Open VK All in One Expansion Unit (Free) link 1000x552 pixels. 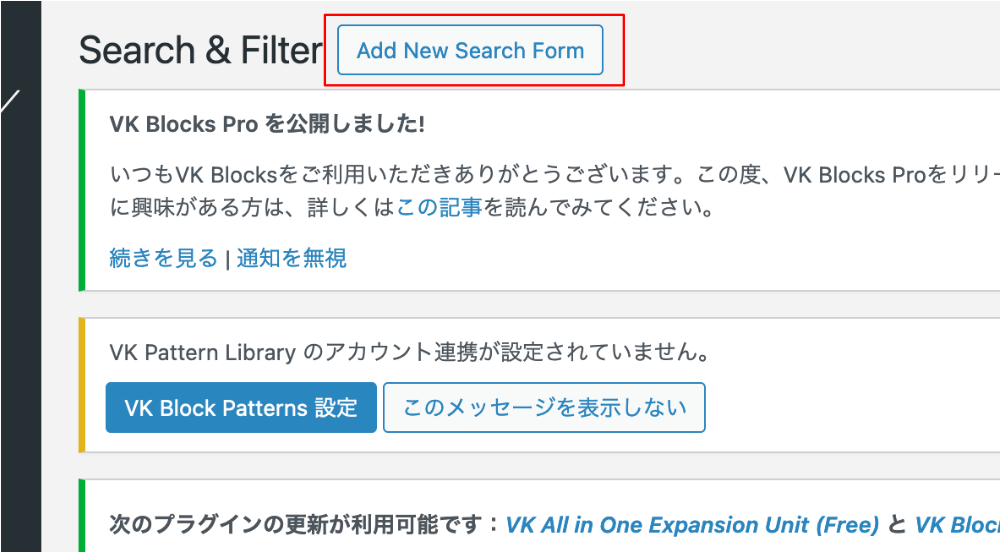click(x=692, y=525)
